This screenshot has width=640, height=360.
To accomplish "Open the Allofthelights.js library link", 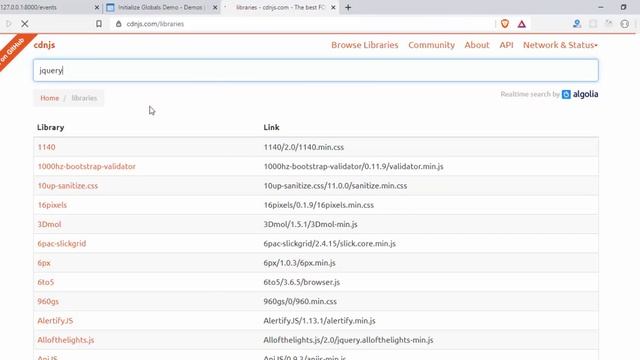I will (x=66, y=340).
